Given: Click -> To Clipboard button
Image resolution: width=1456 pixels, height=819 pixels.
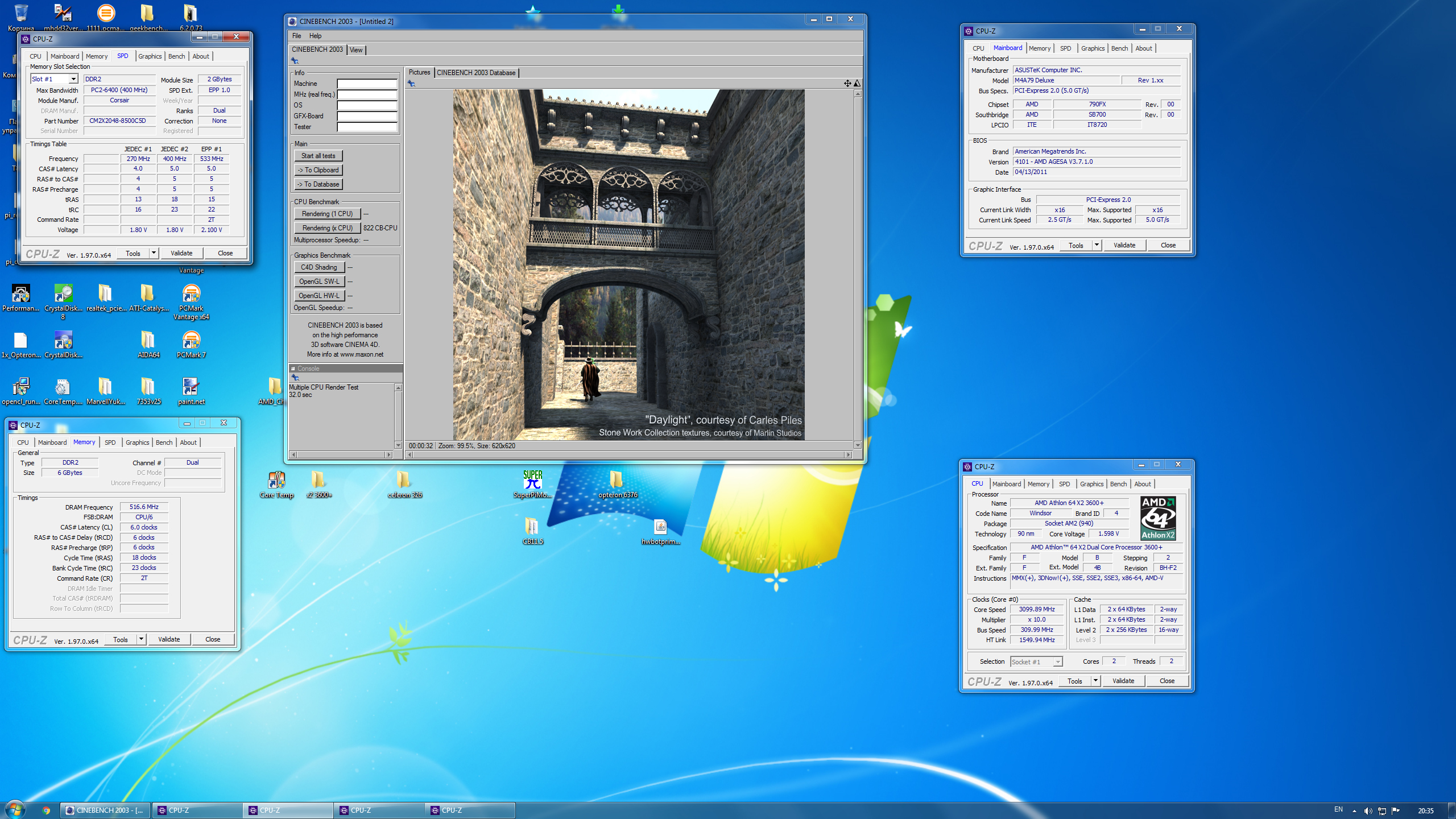Looking at the screenshot, I should point(318,170).
